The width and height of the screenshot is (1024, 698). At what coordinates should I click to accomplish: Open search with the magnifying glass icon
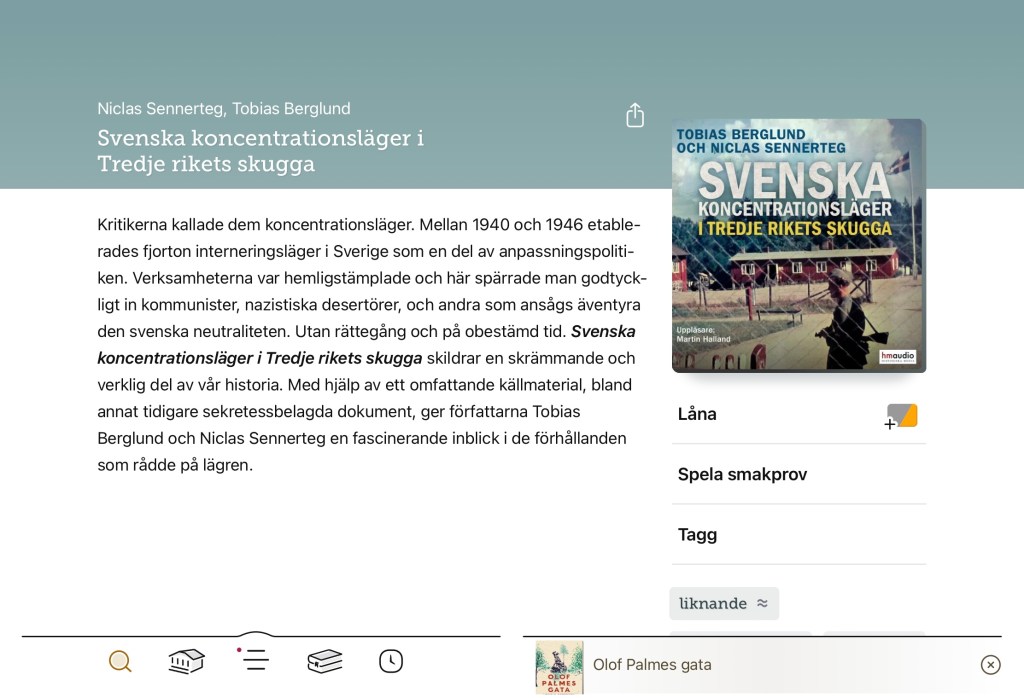120,661
